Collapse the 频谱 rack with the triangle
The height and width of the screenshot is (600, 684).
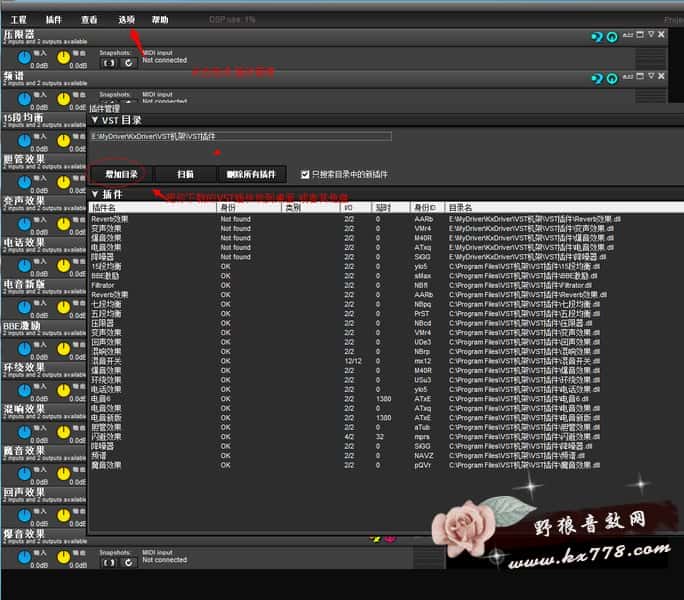point(650,75)
